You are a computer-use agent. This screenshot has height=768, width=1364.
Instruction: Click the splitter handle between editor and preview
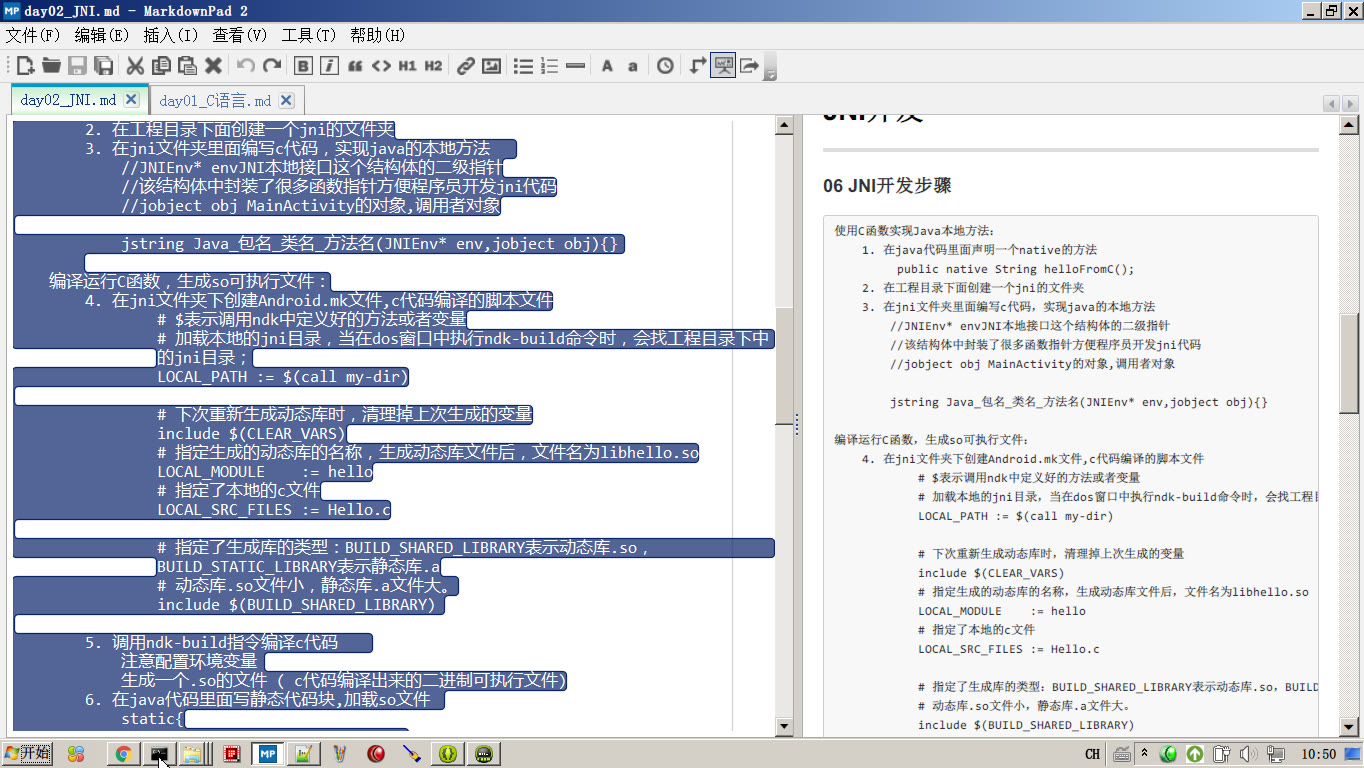(x=797, y=424)
